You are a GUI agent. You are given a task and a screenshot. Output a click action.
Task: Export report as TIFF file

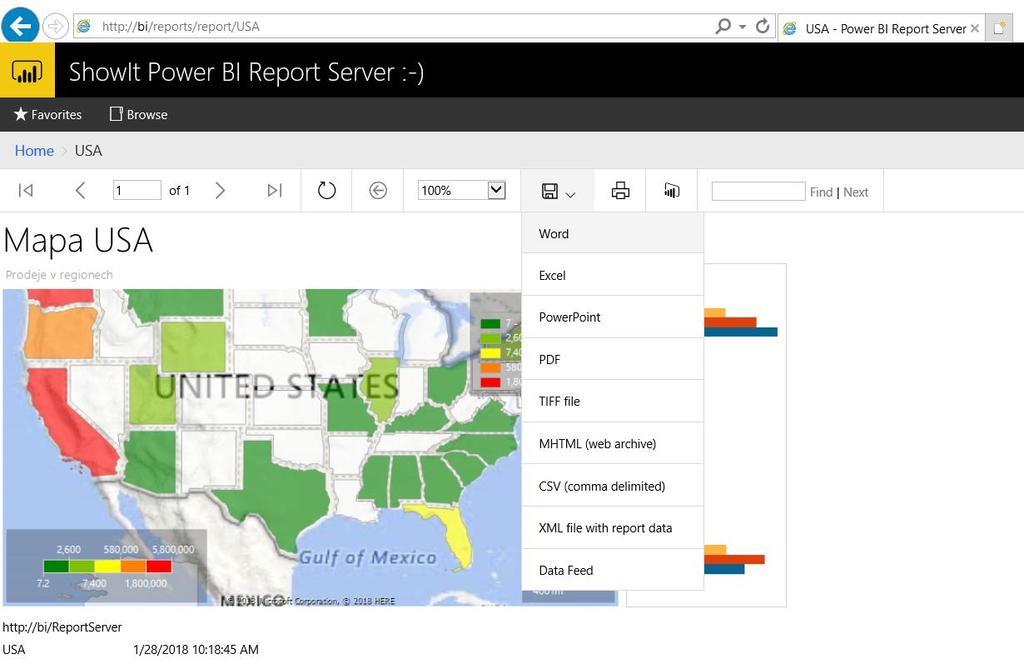613,401
